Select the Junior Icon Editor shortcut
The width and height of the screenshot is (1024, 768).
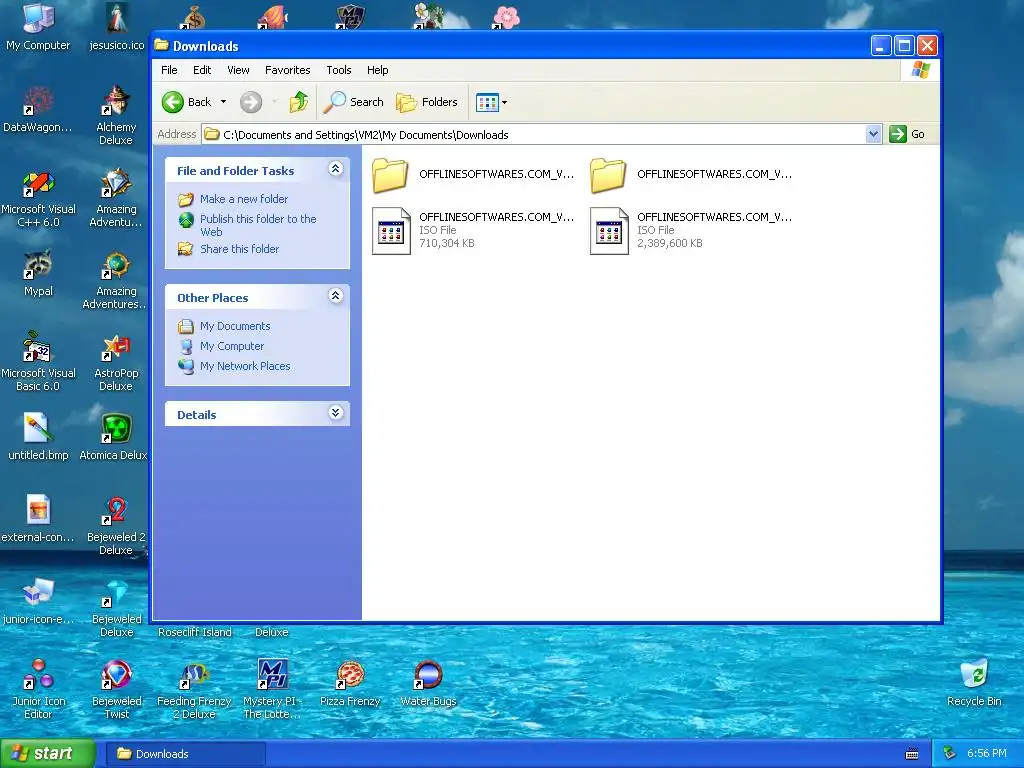coord(38,690)
